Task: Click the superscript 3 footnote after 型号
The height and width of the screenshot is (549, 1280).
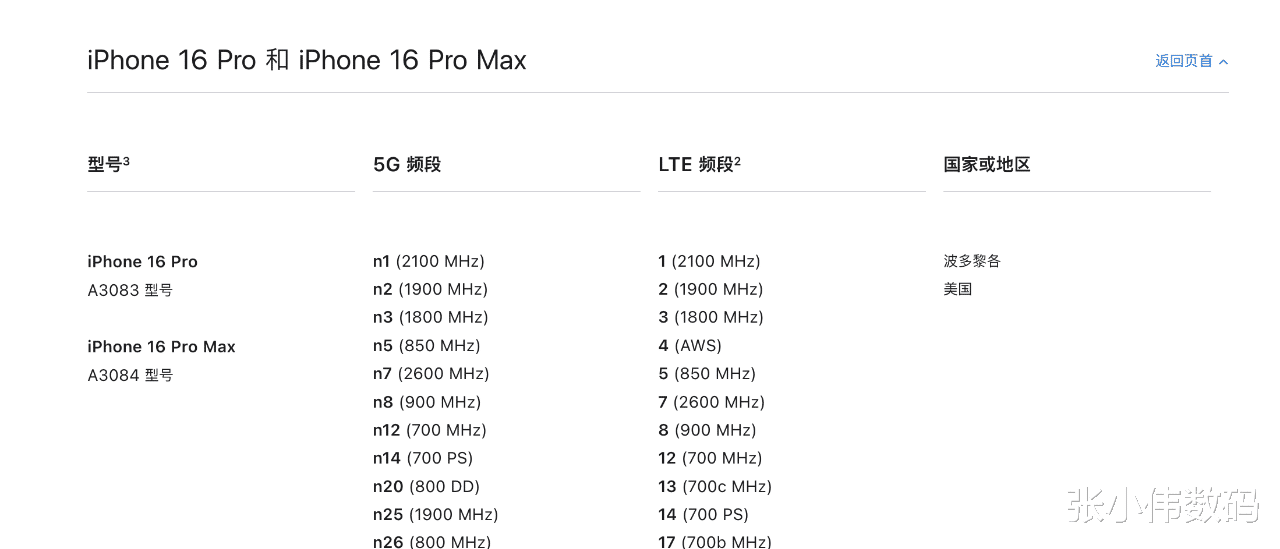Action: pos(127,160)
